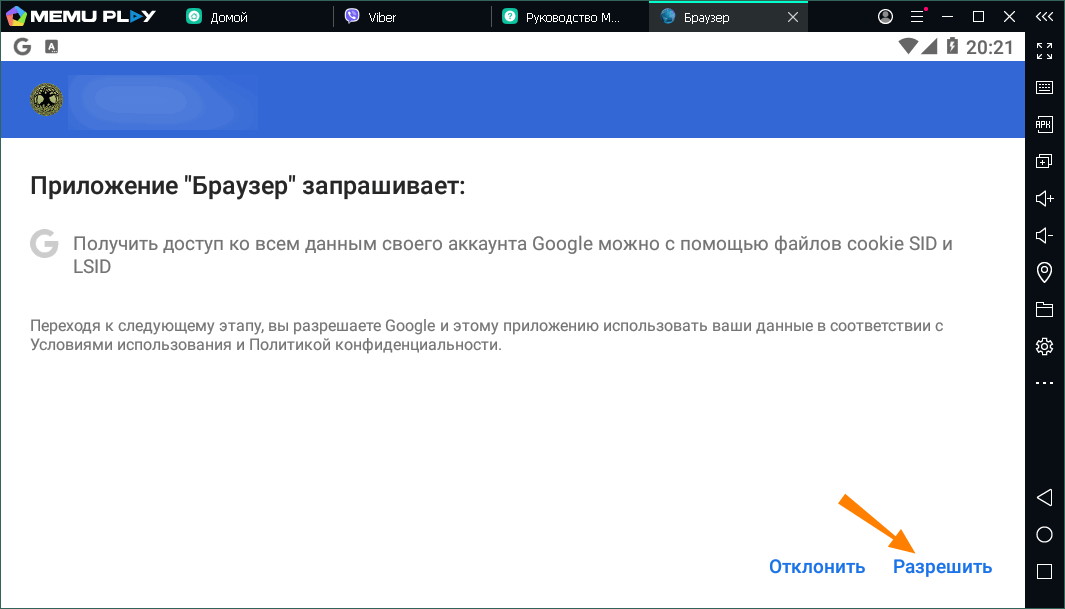
Task: Switch to the Руководство M... tab
Action: pyautogui.click(x=571, y=16)
